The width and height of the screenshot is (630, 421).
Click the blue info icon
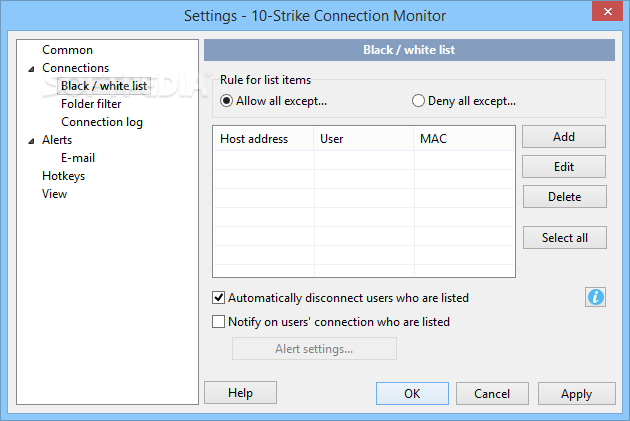[595, 297]
